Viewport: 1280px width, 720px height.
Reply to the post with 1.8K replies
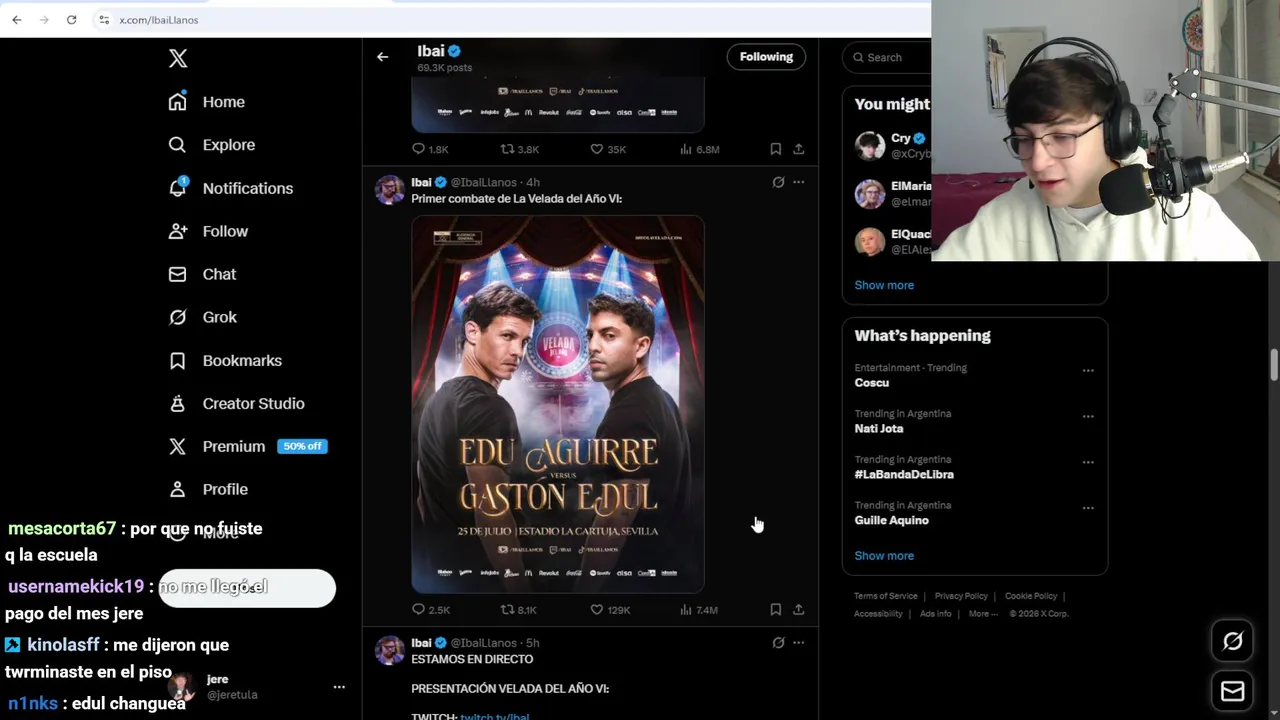[430, 149]
